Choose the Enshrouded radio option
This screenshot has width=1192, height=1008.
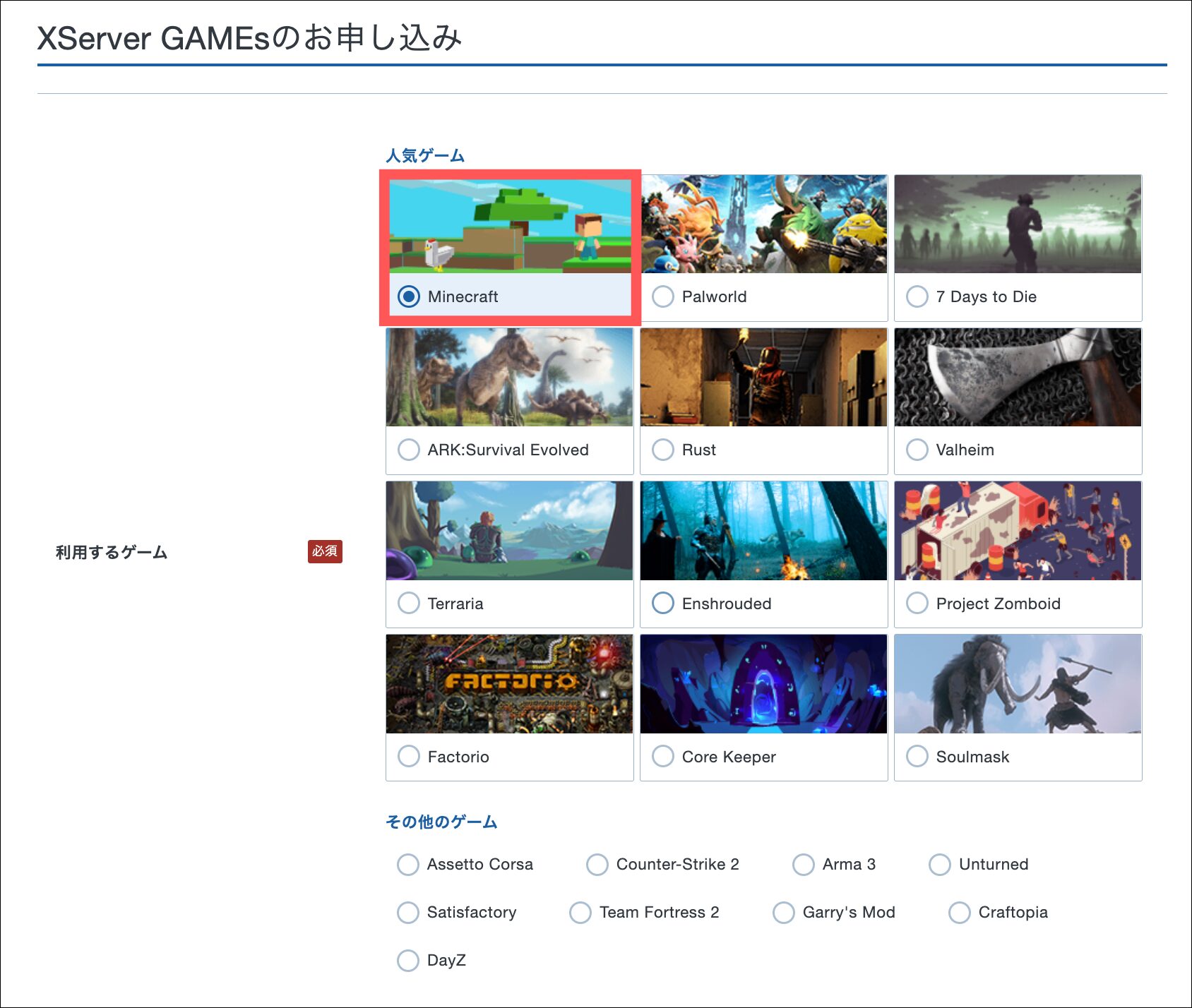663,604
